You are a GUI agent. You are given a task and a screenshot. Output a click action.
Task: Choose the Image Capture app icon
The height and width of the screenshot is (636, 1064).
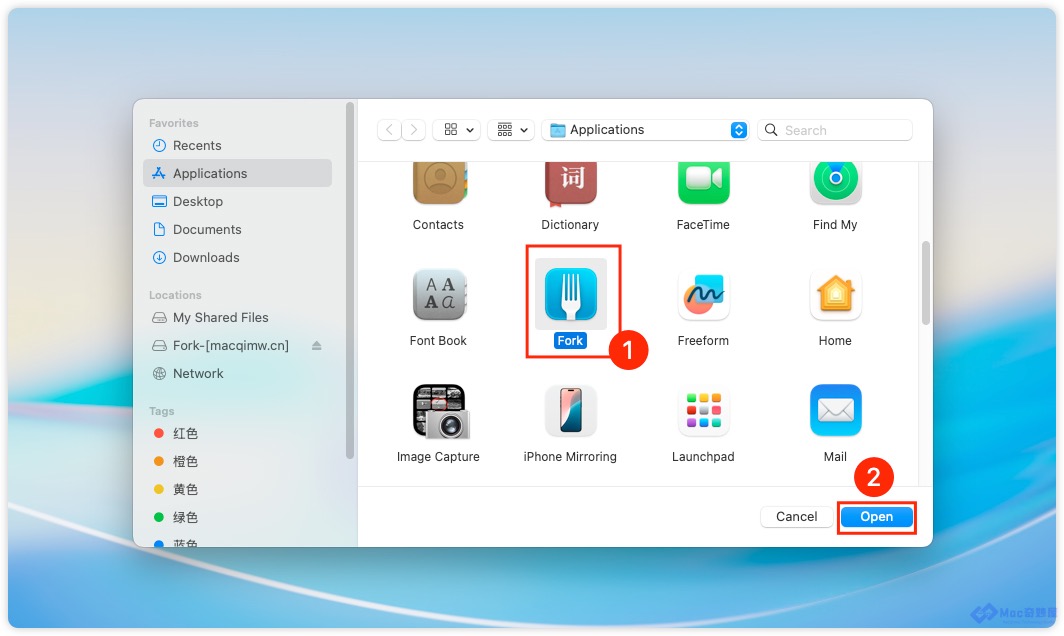tap(438, 411)
